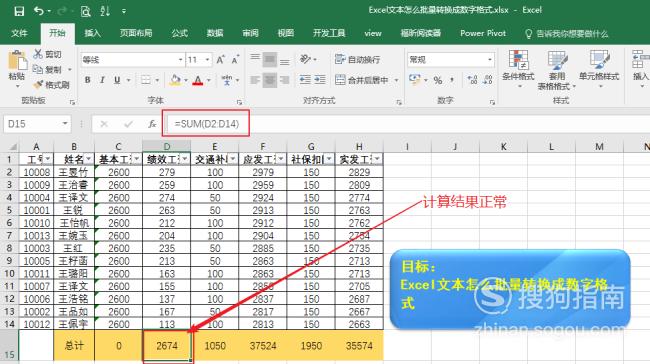Click the Percent Style icon
Screen dimensions: 650x364
[438, 80]
